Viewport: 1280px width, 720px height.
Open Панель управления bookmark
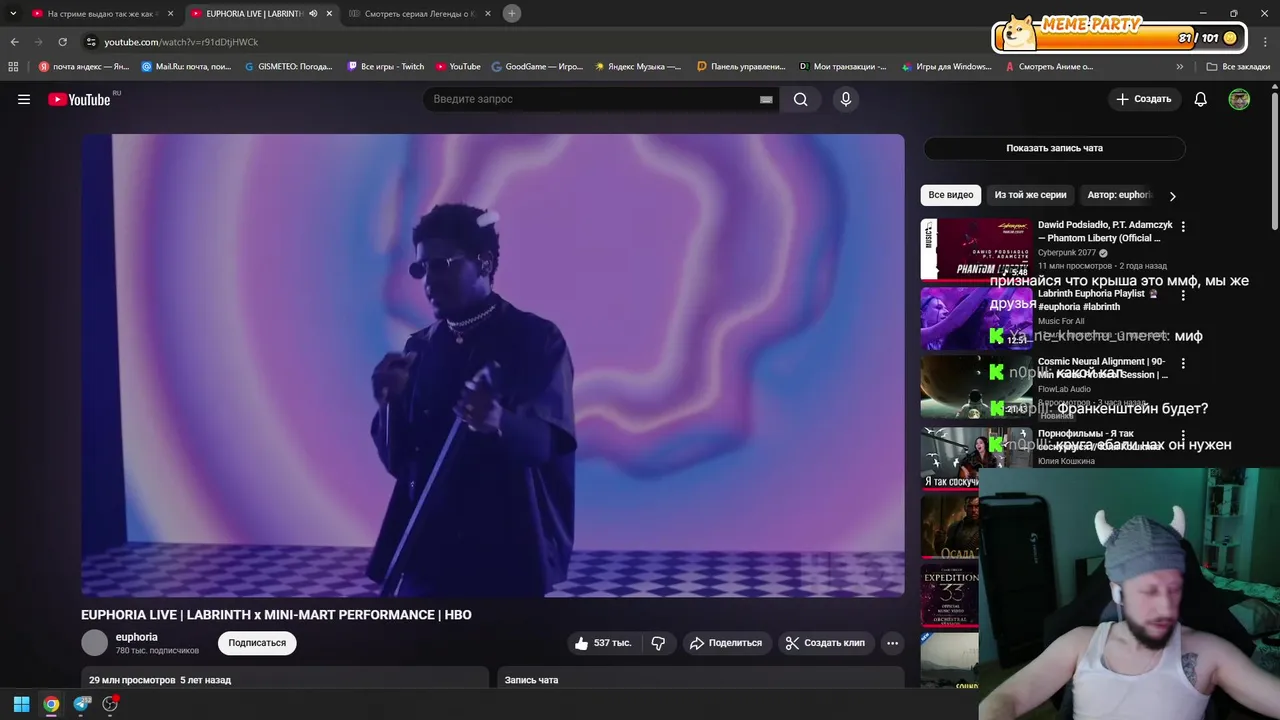tap(741, 67)
